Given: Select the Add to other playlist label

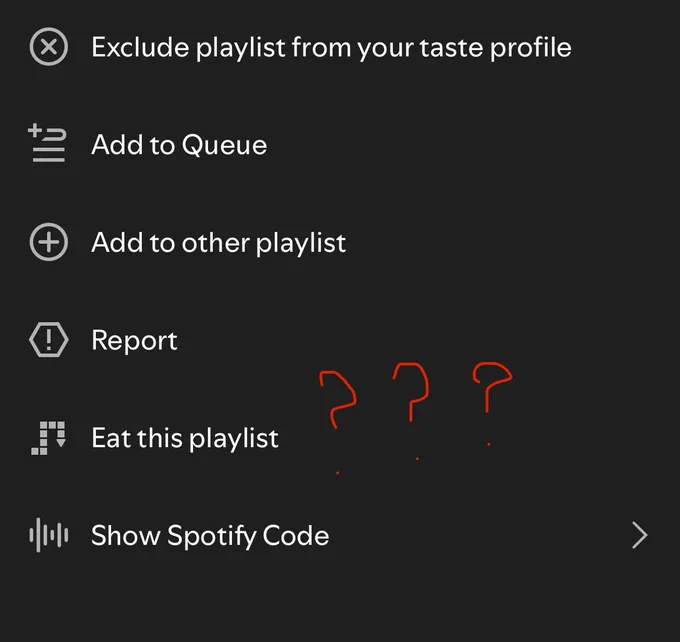Looking at the screenshot, I should pos(219,243).
